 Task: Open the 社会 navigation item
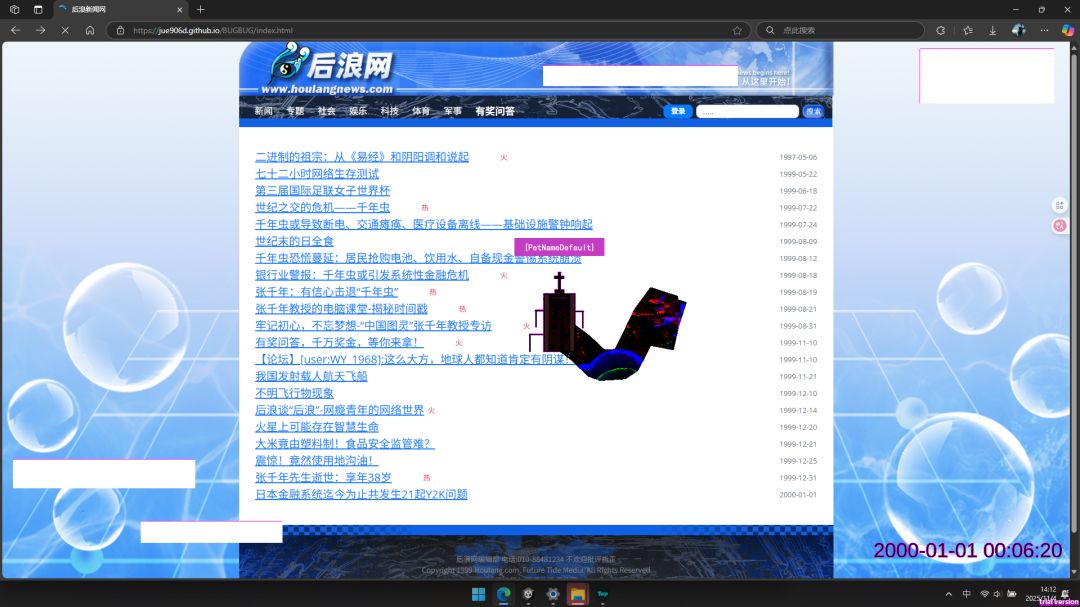[x=326, y=111]
